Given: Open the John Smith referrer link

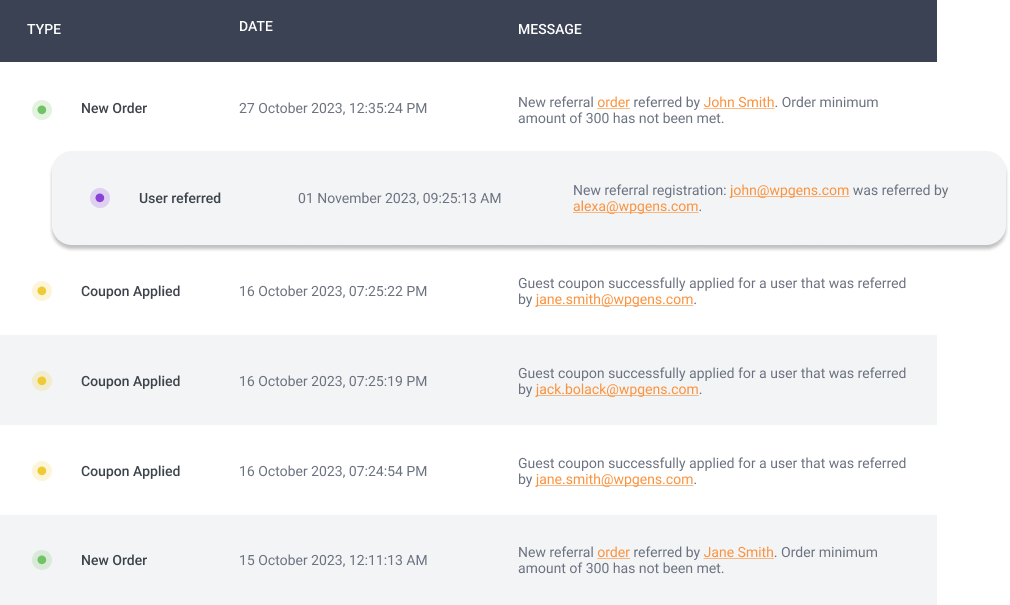Looking at the screenshot, I should [x=739, y=102].
